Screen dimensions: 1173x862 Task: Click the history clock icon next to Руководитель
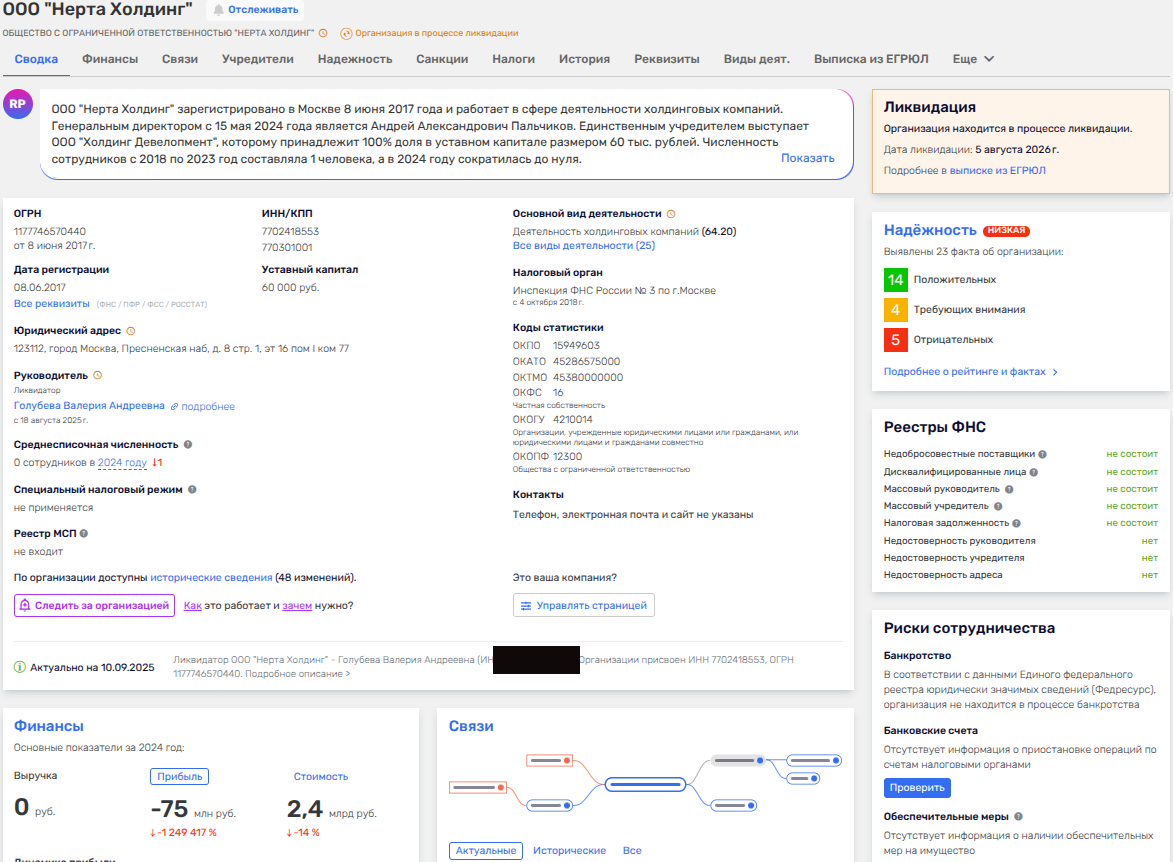(x=97, y=375)
